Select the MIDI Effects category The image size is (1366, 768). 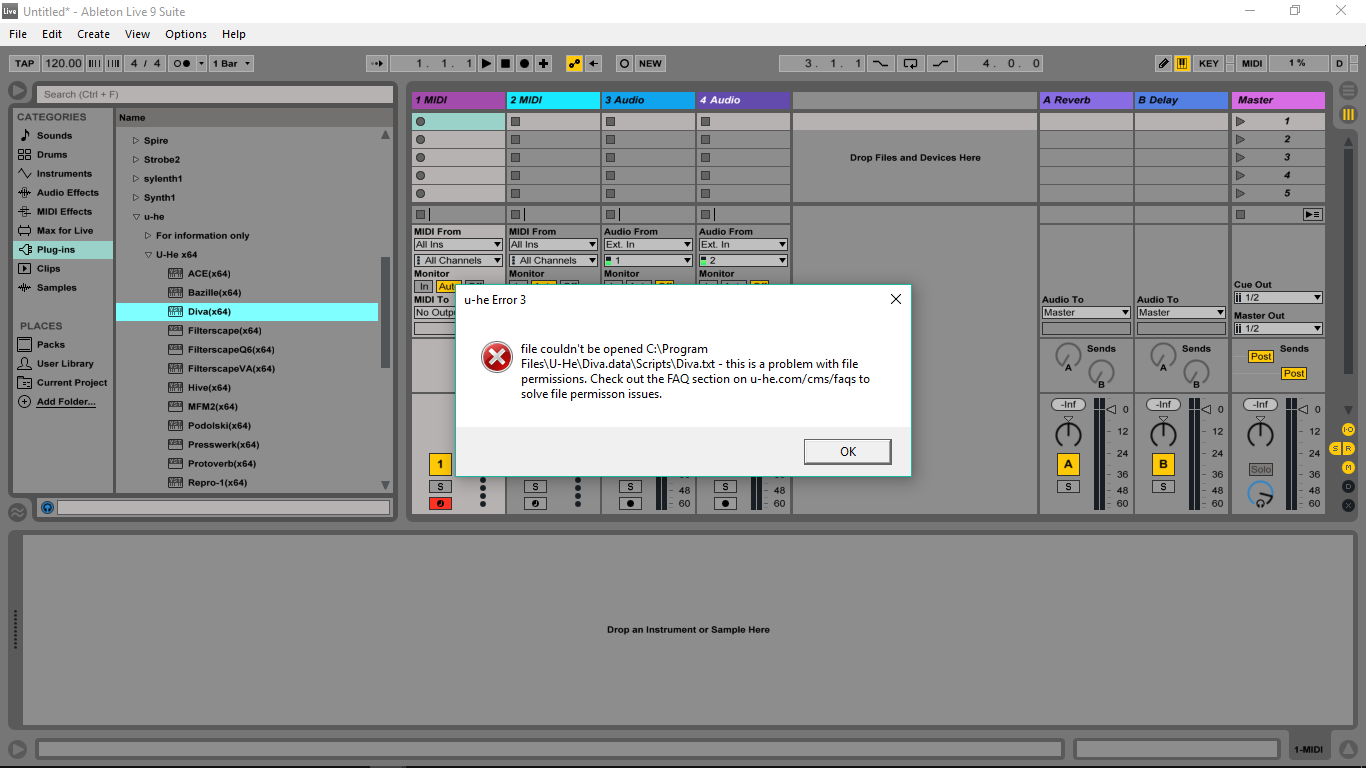pyautogui.click(x=62, y=211)
